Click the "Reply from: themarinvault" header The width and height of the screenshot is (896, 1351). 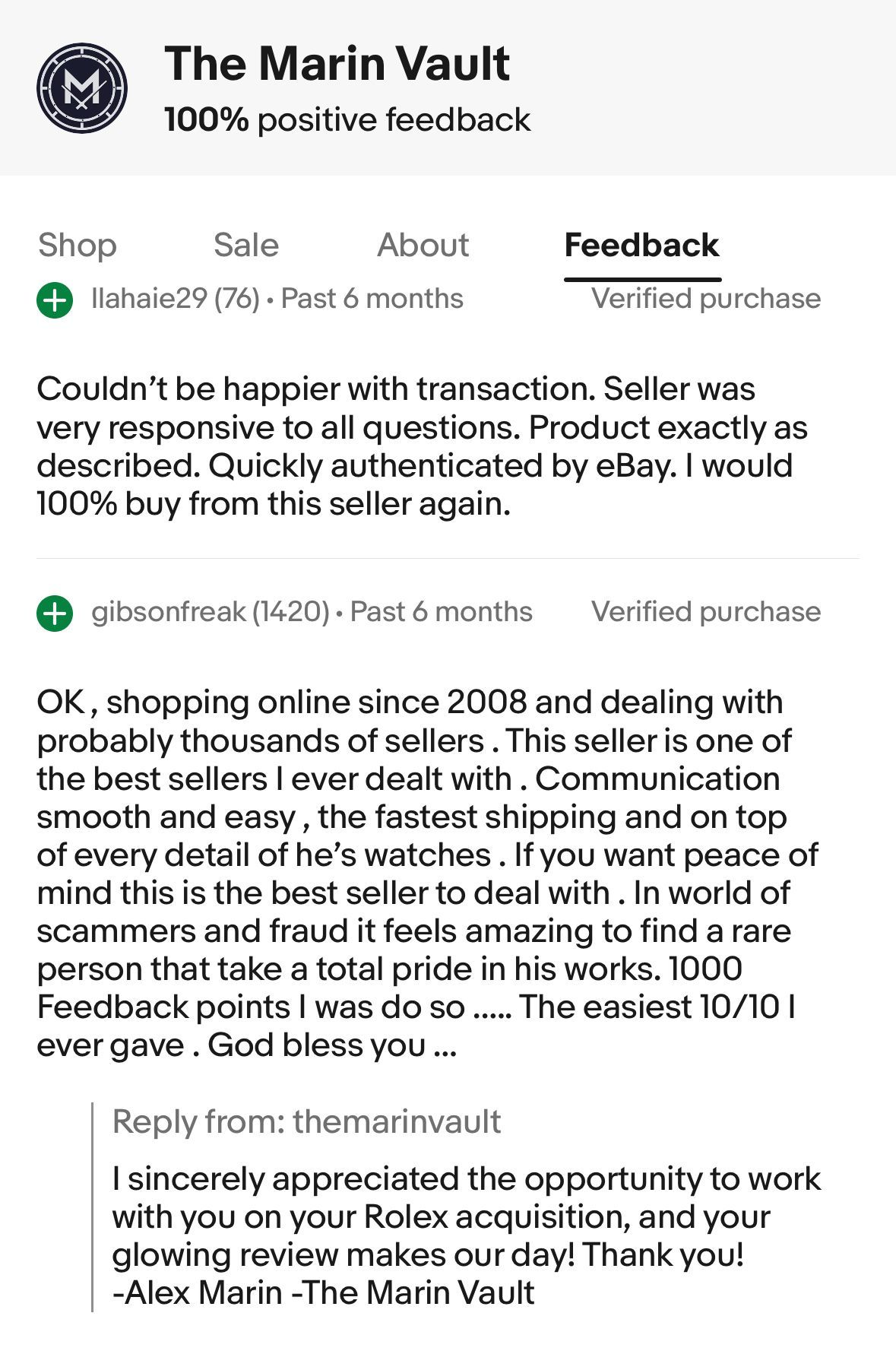306,1121
